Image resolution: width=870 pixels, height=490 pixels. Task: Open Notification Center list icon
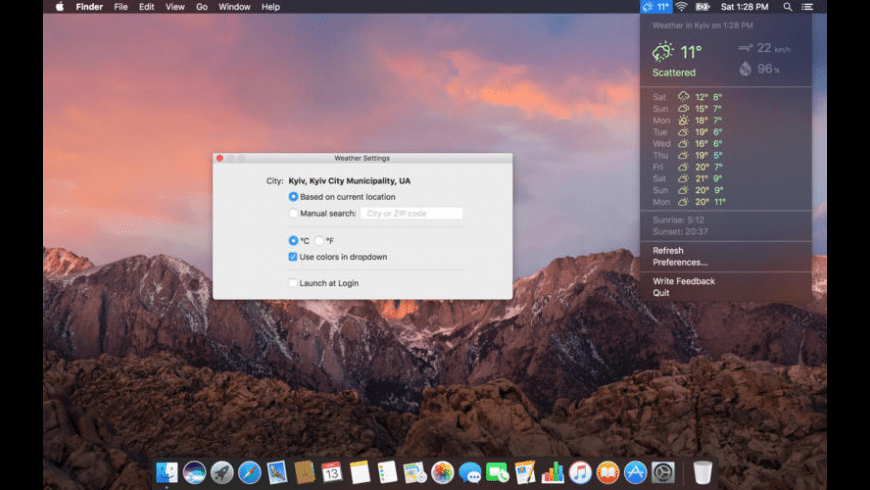[808, 7]
